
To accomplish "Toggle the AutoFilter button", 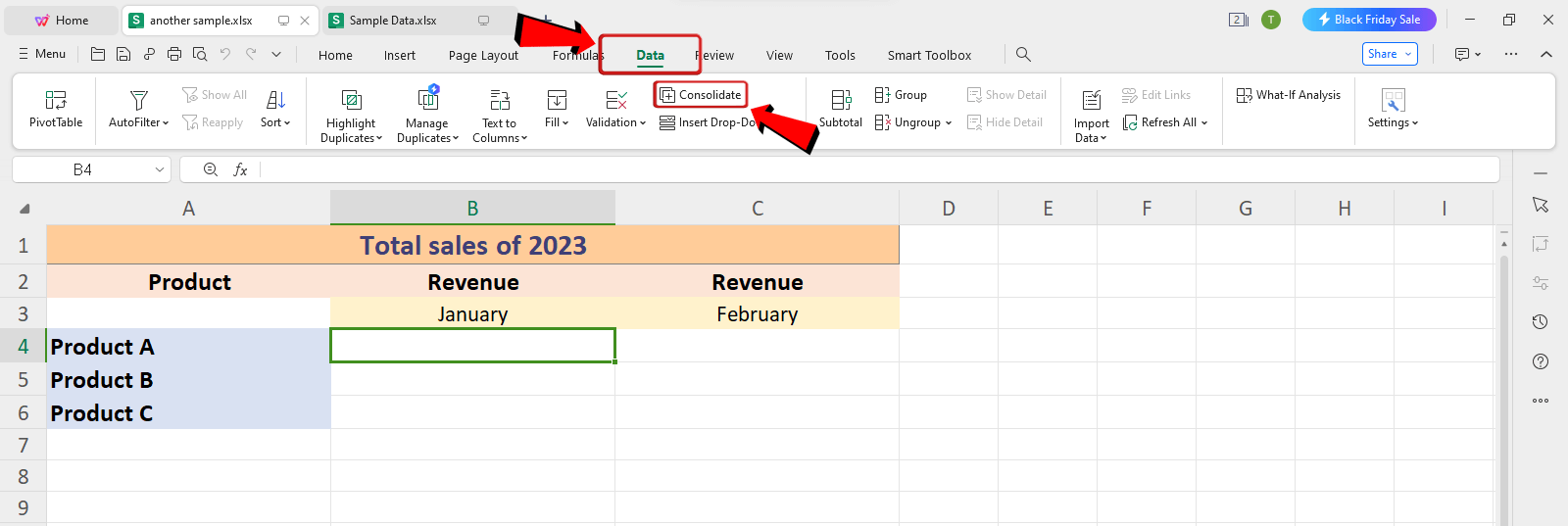I will [x=138, y=100].
